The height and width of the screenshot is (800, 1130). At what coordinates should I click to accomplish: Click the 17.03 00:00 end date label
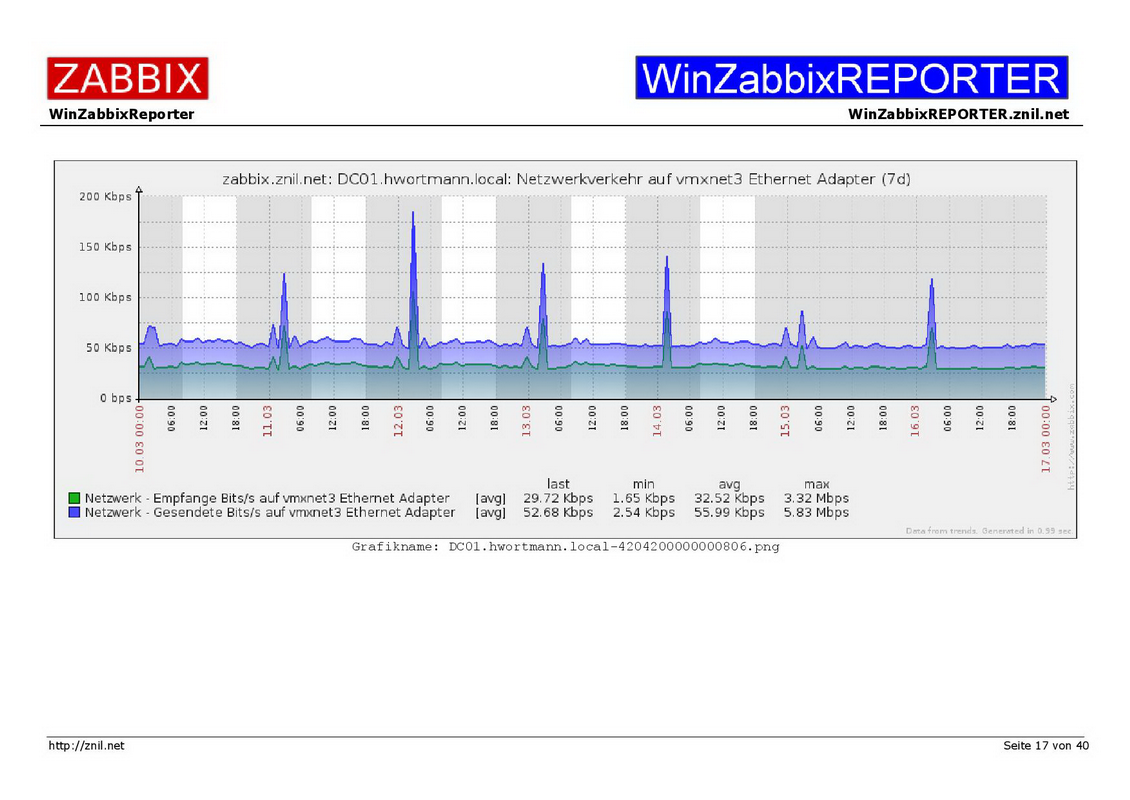pos(1046,438)
